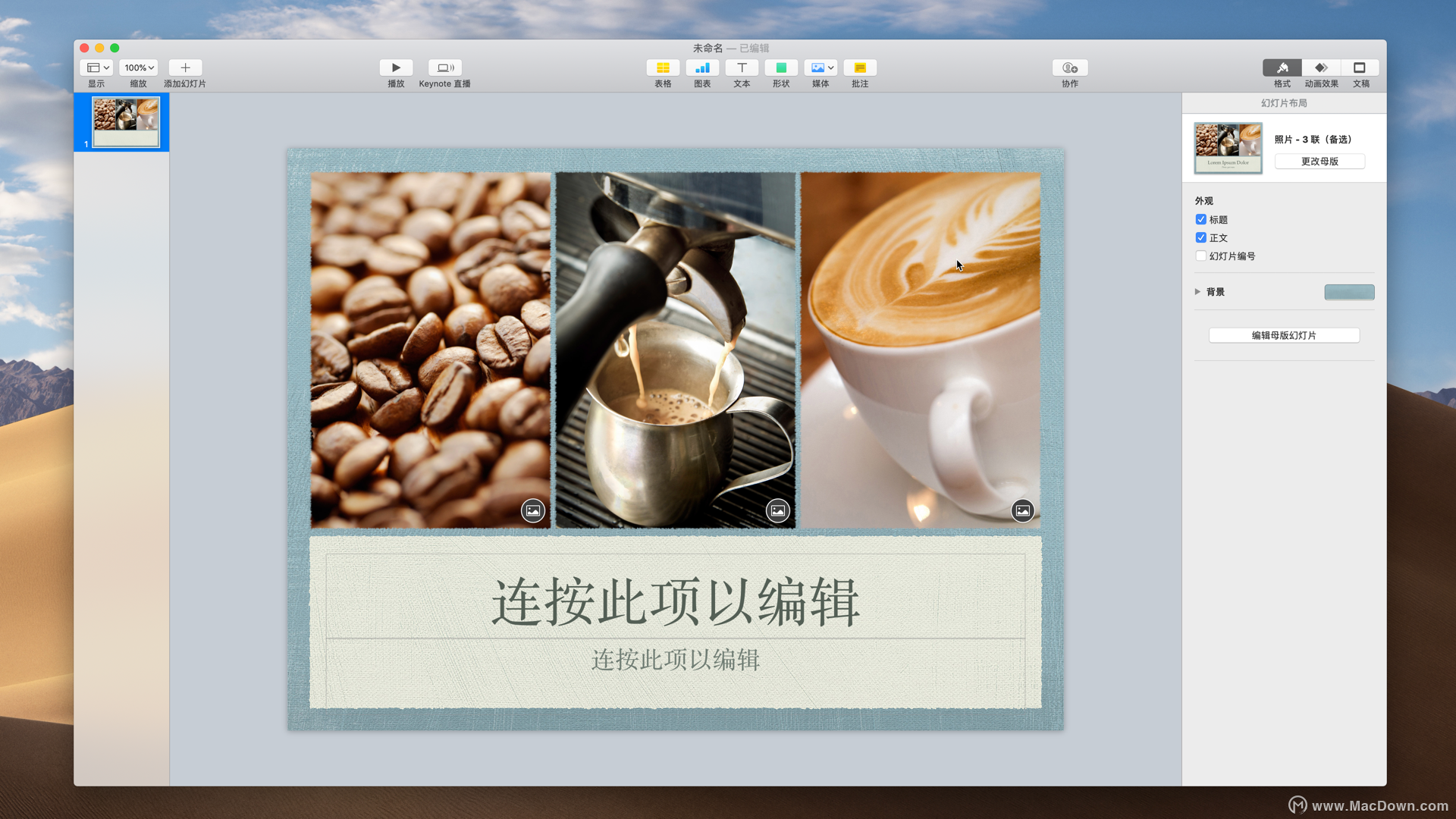Click the 幻灯片布局 panel header

tap(1284, 103)
